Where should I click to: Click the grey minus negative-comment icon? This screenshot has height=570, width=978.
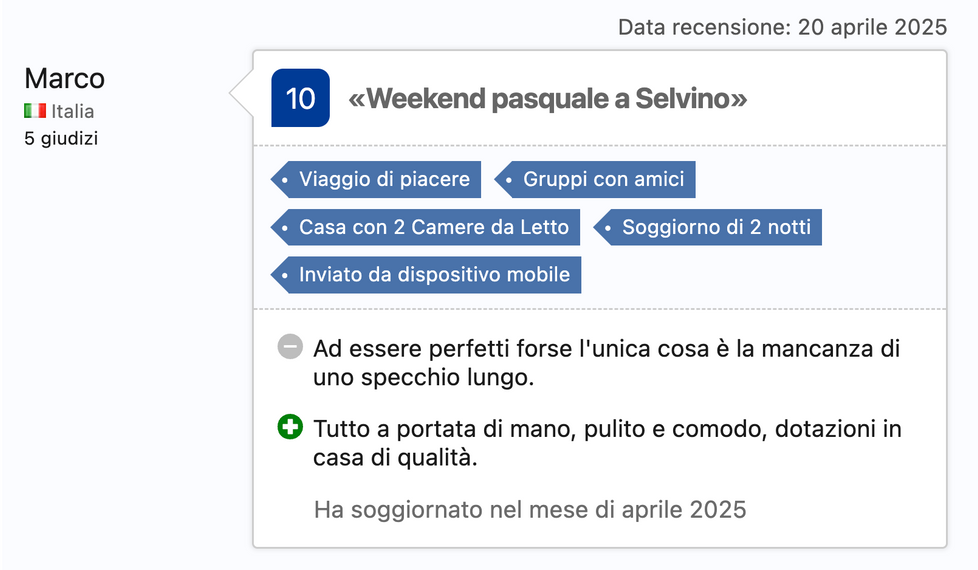289,348
